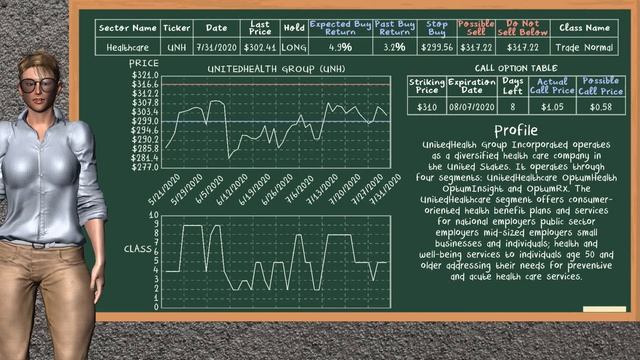
Task: Click the Expected Buy Return header
Action: [340, 28]
